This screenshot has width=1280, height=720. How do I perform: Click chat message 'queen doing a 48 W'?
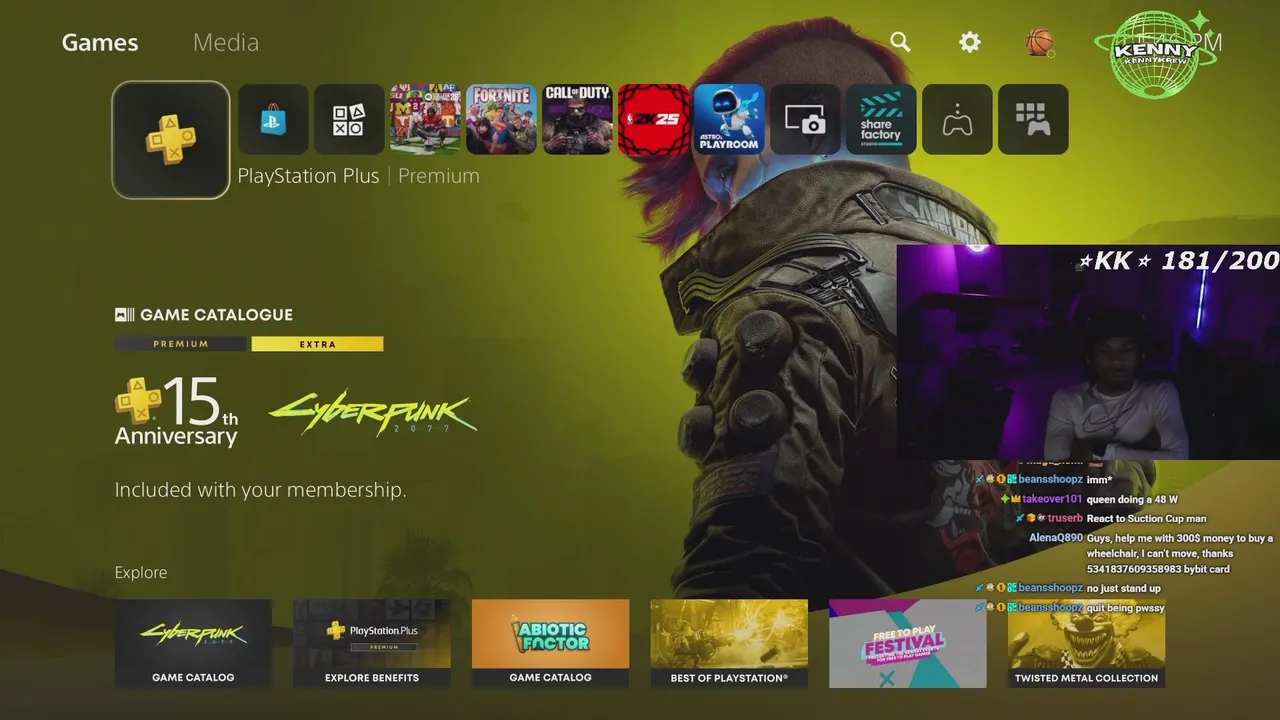pos(1132,499)
